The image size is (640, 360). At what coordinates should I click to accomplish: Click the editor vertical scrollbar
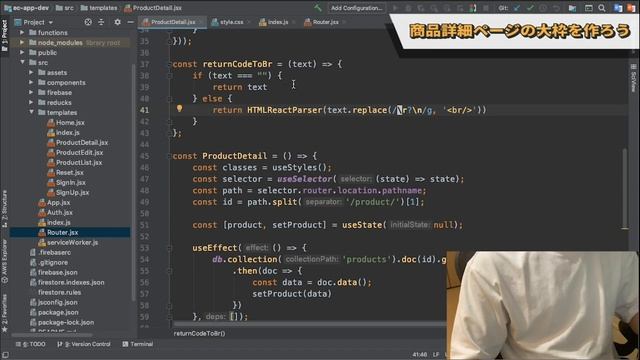pos(625,189)
